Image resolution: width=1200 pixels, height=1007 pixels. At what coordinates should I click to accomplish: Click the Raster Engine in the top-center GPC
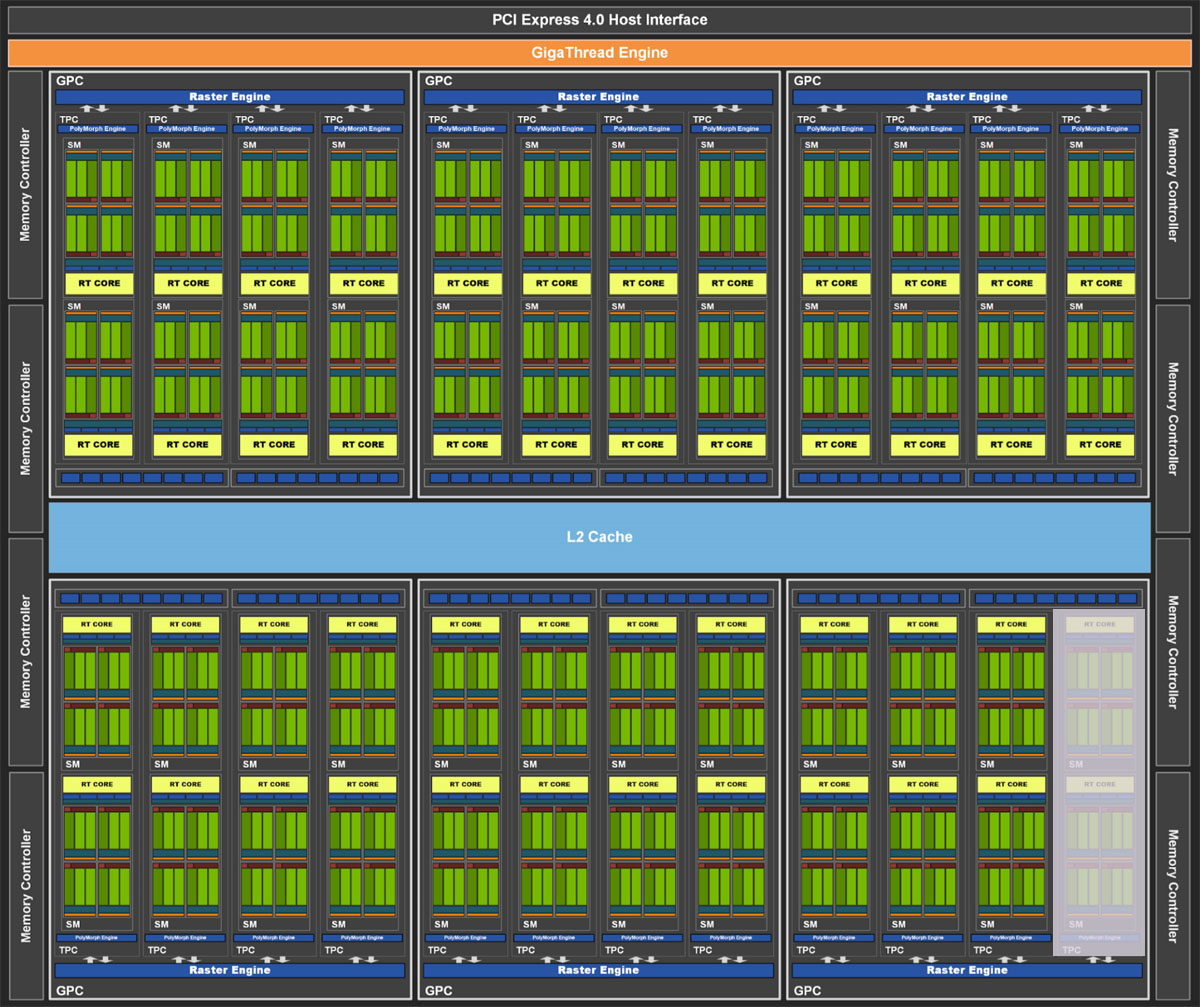[597, 97]
